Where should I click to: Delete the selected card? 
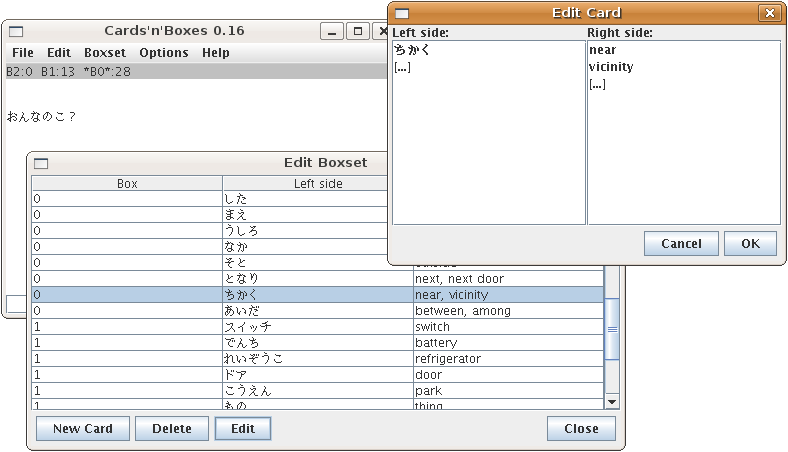(x=171, y=429)
